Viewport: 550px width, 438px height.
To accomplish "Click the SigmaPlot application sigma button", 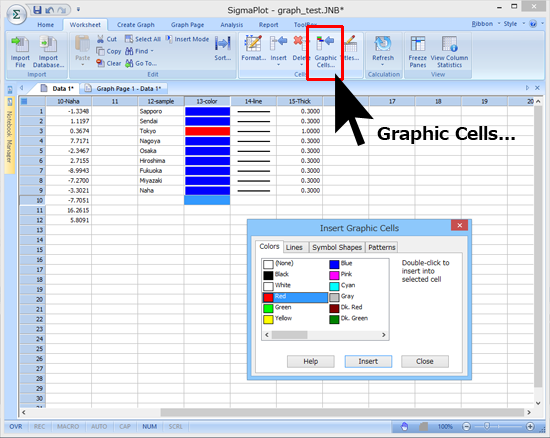I will tap(16, 15).
